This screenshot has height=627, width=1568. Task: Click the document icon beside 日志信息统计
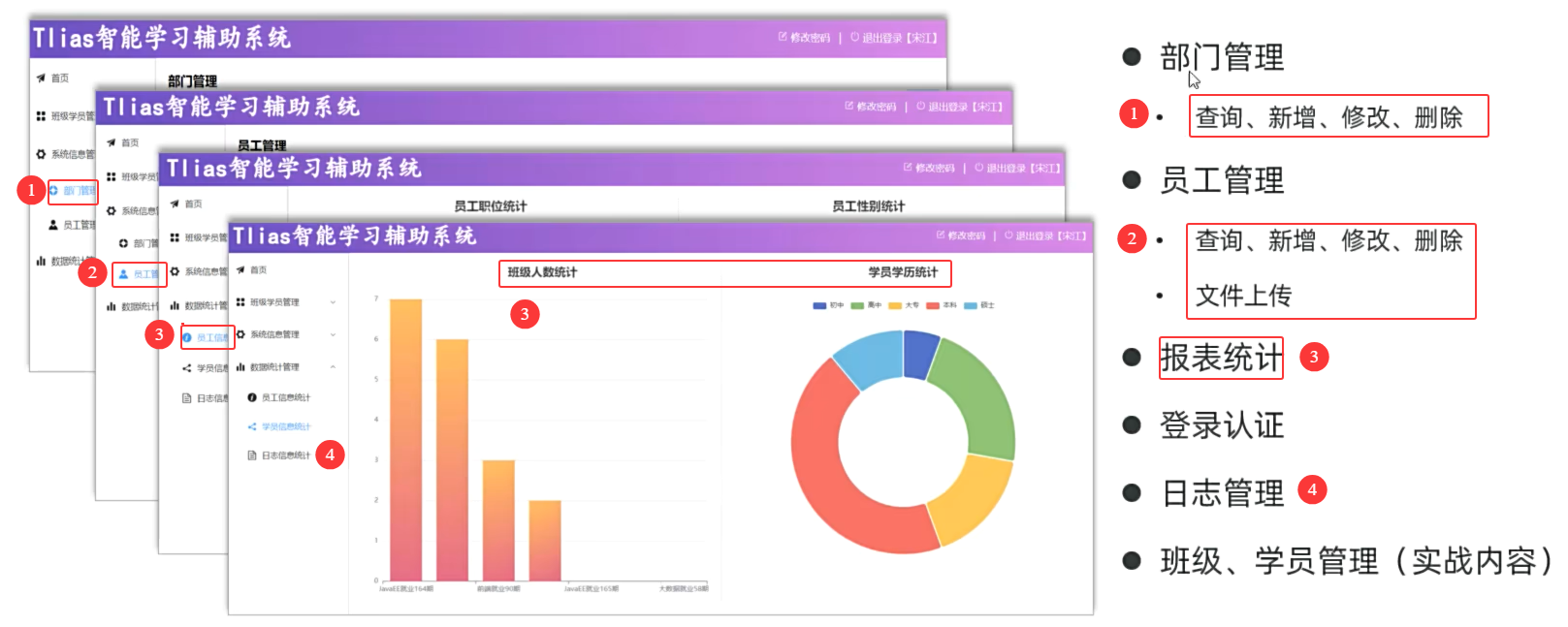(252, 455)
